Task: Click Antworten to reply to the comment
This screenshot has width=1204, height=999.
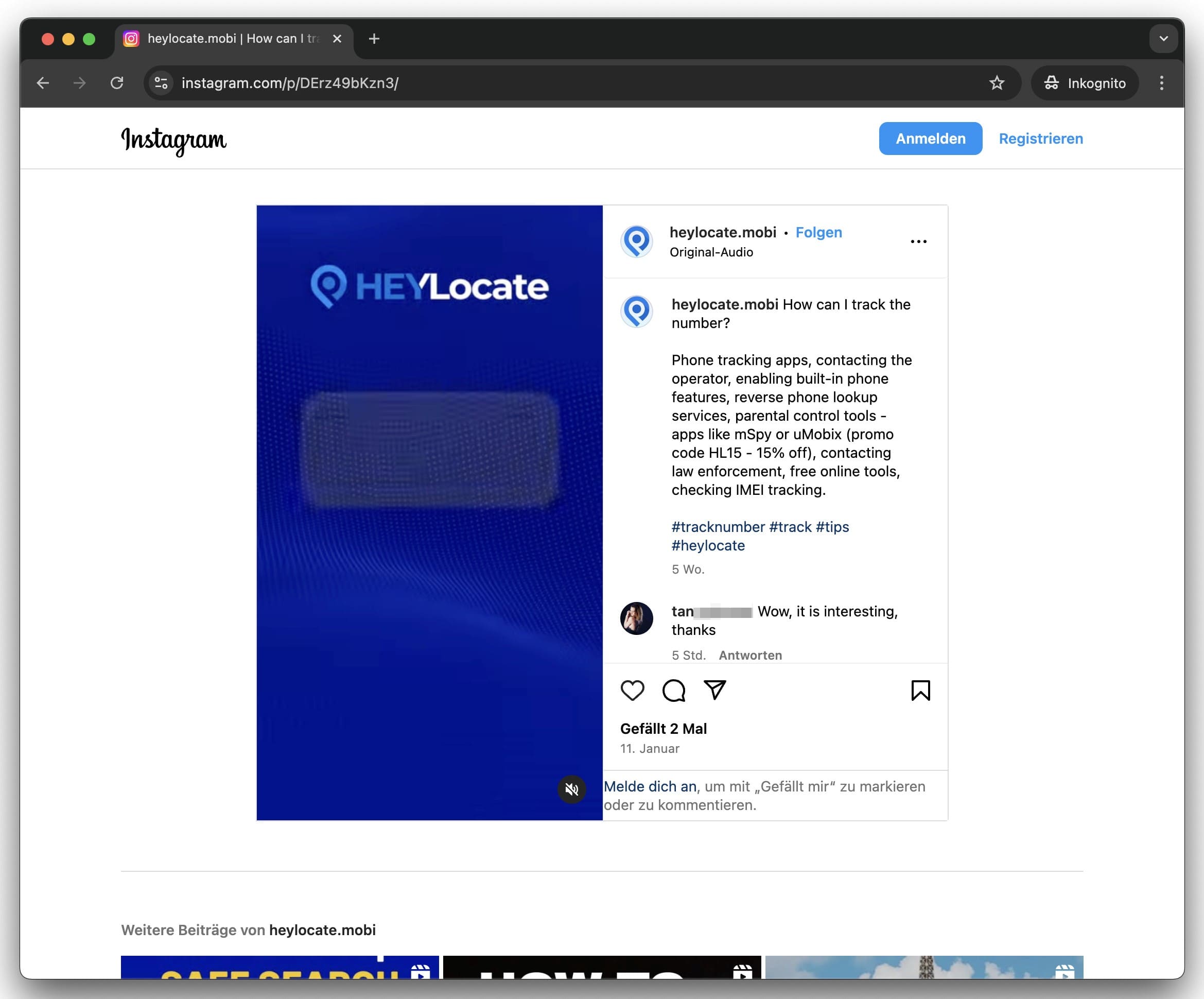Action: coord(750,655)
